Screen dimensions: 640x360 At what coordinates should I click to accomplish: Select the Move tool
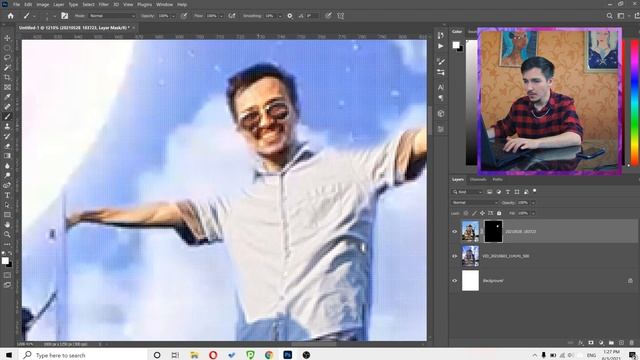point(7,38)
